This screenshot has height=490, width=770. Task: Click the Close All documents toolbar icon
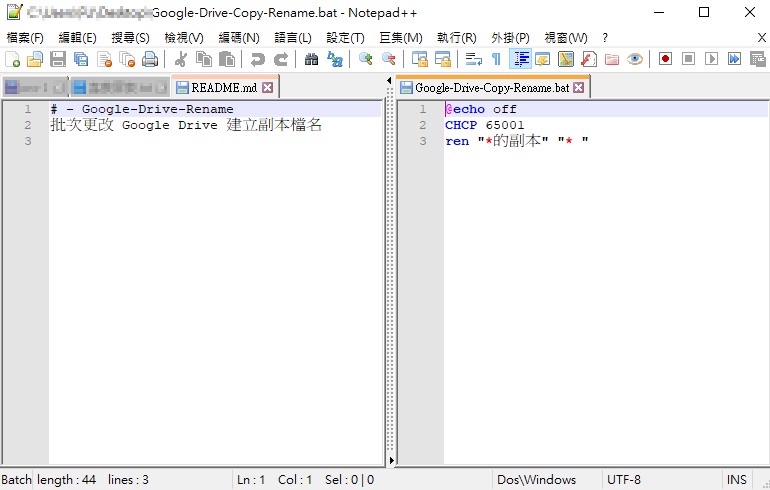click(127, 59)
